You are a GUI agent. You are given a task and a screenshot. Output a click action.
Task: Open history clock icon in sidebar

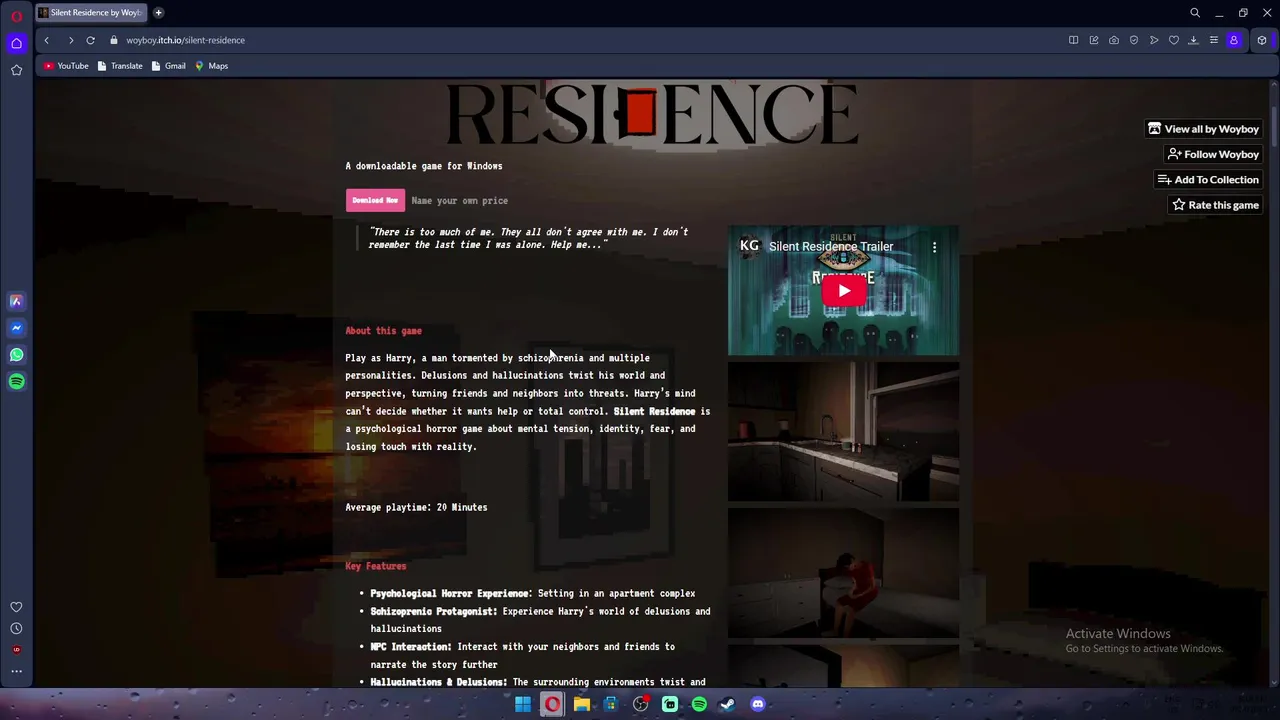click(16, 629)
